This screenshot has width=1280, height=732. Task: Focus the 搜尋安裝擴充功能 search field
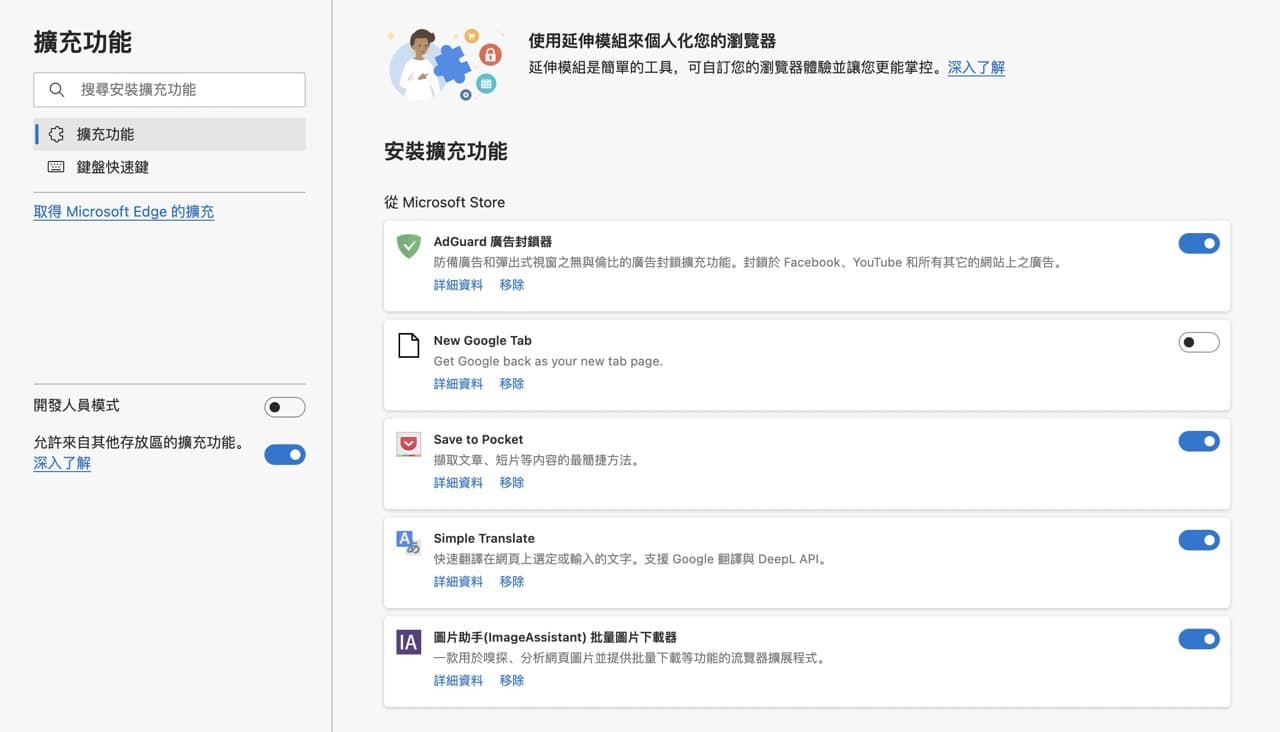pos(169,90)
